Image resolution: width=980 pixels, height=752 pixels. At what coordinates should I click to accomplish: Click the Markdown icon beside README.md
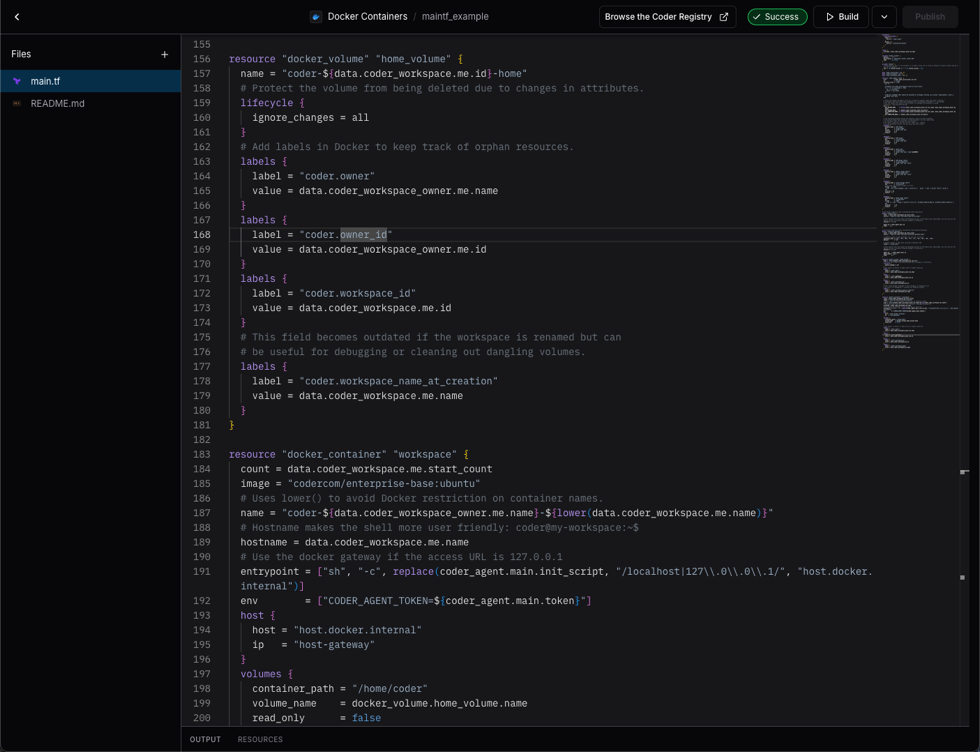tap(16, 103)
